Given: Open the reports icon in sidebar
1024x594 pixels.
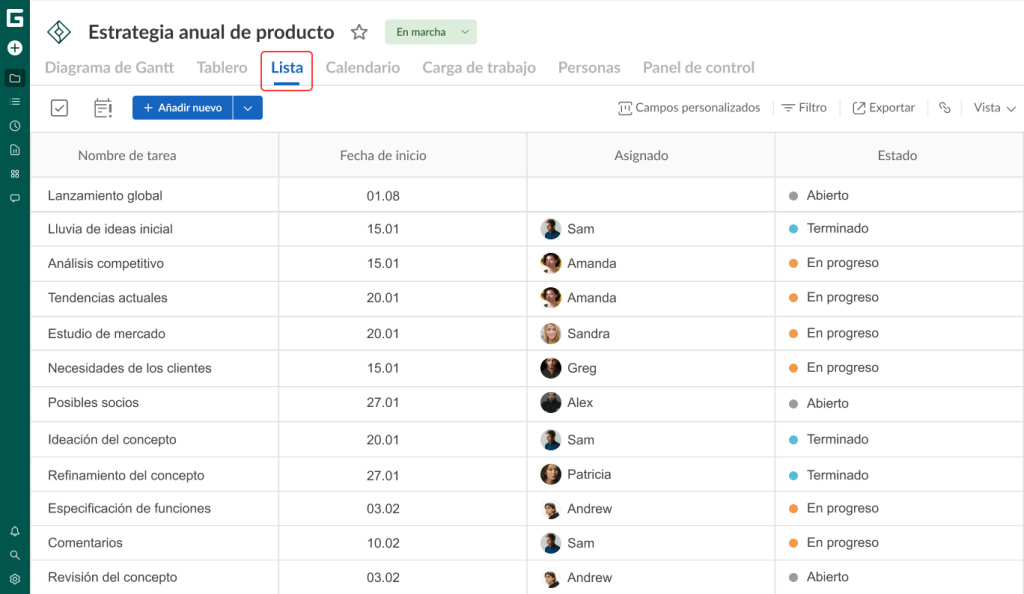Looking at the screenshot, I should pos(14,150).
